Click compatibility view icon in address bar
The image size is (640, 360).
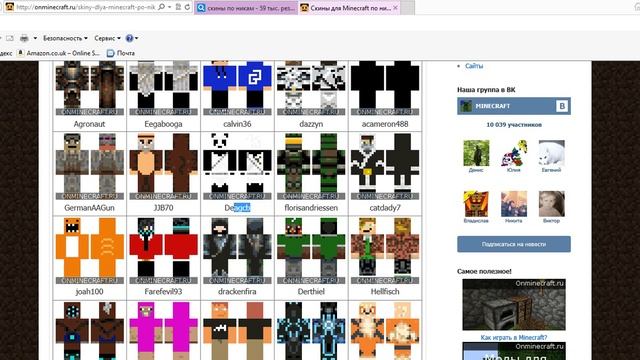coord(178,7)
